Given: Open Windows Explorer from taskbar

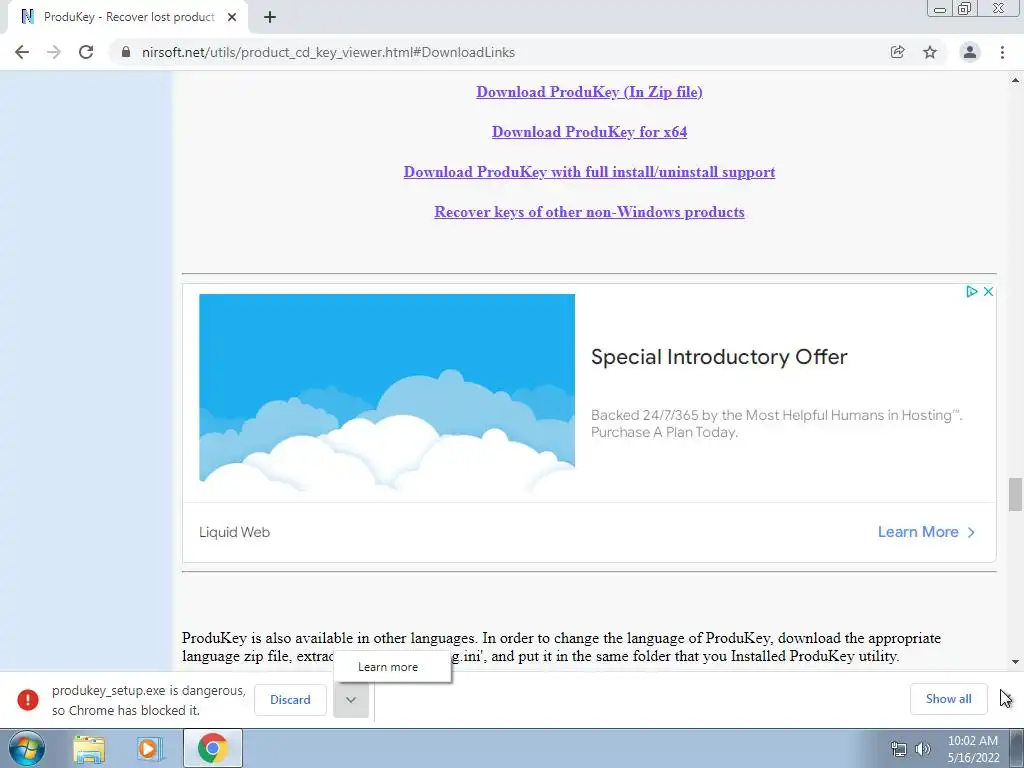Looking at the screenshot, I should click(89, 749).
